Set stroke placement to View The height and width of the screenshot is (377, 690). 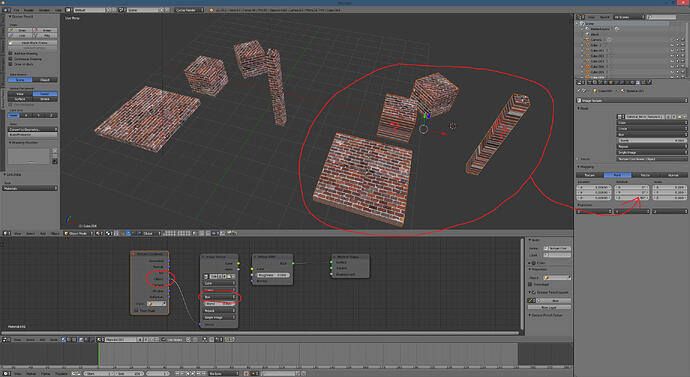20,94
